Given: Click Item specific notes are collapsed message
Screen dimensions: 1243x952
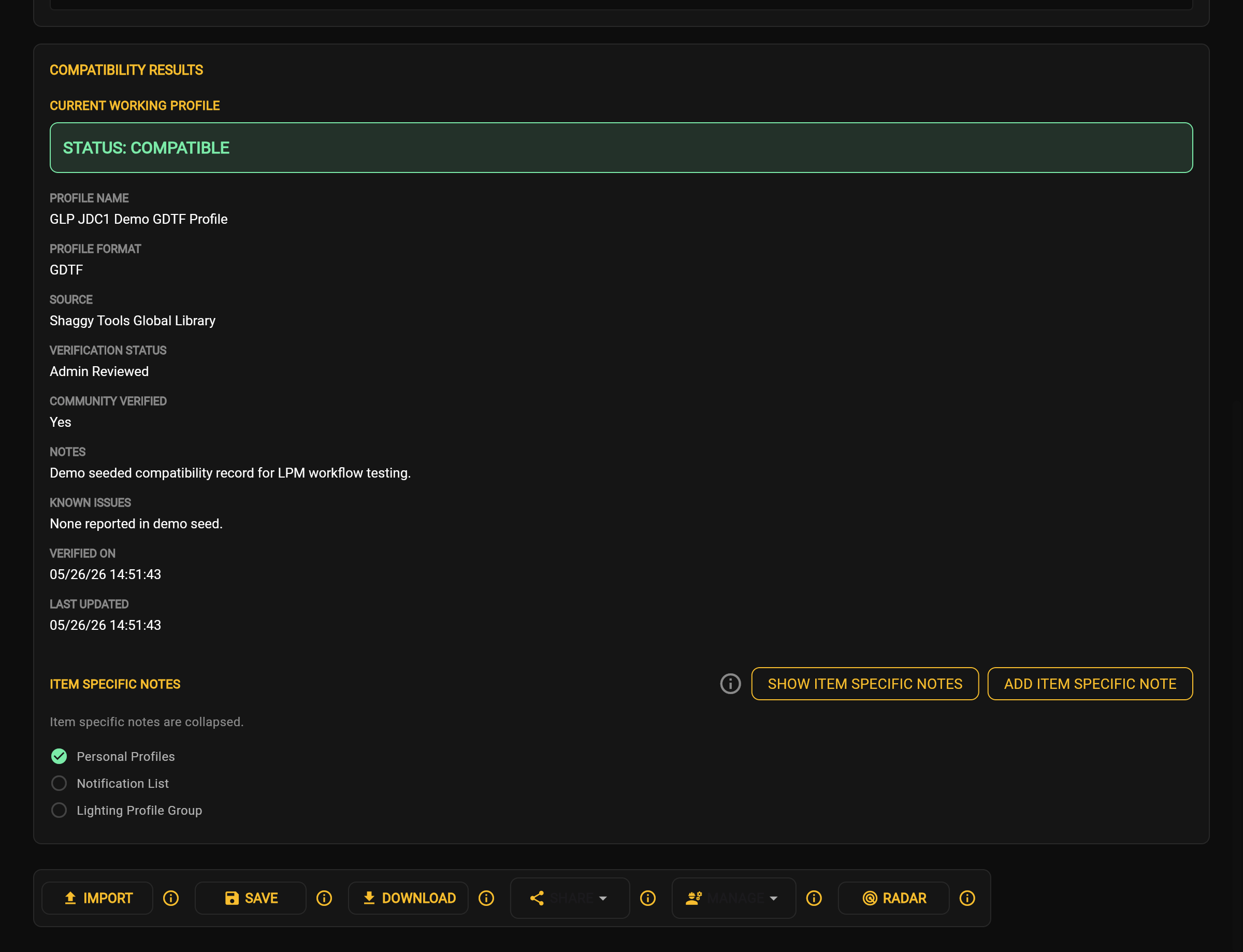Looking at the screenshot, I should (x=147, y=722).
